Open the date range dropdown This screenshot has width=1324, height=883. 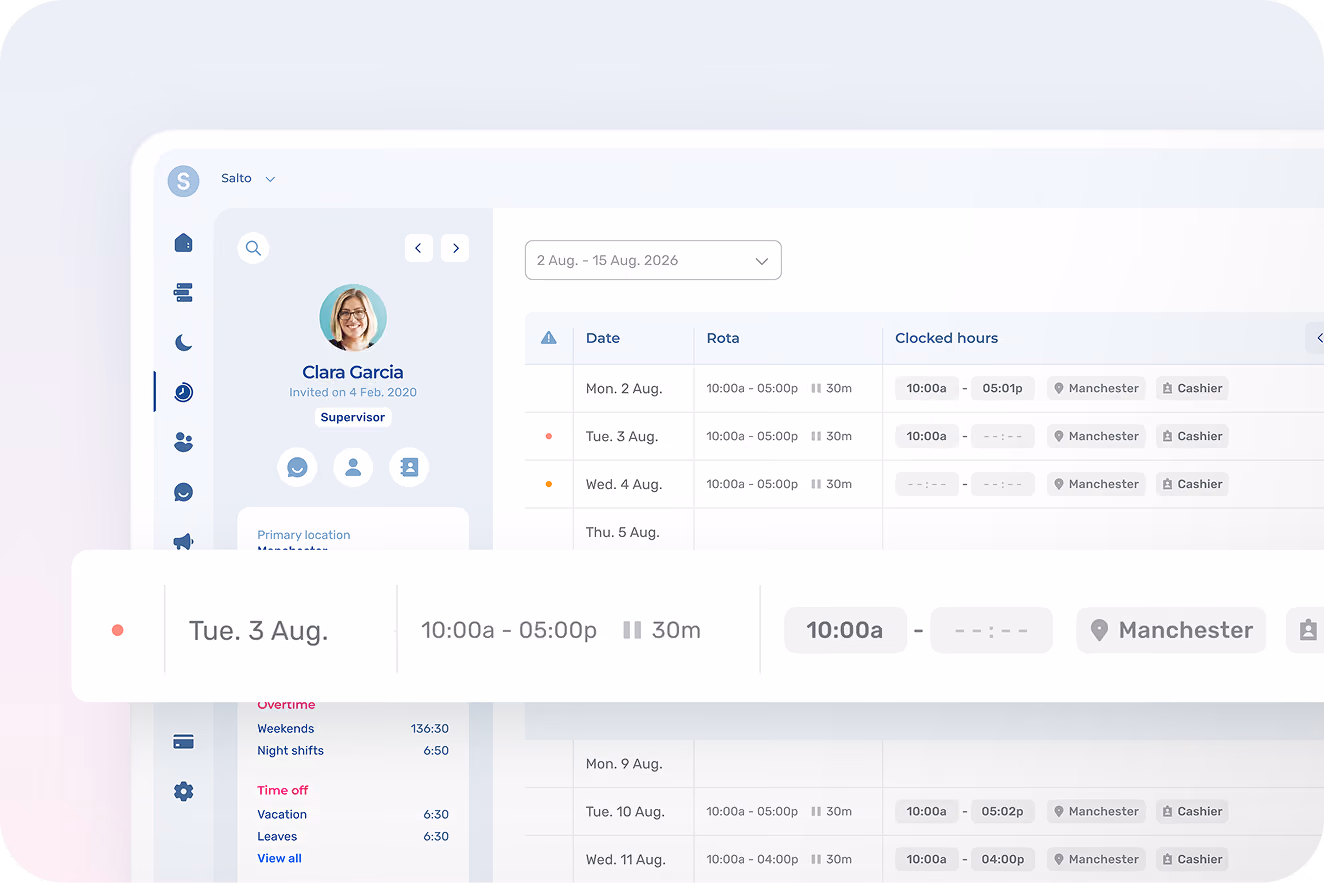653,260
